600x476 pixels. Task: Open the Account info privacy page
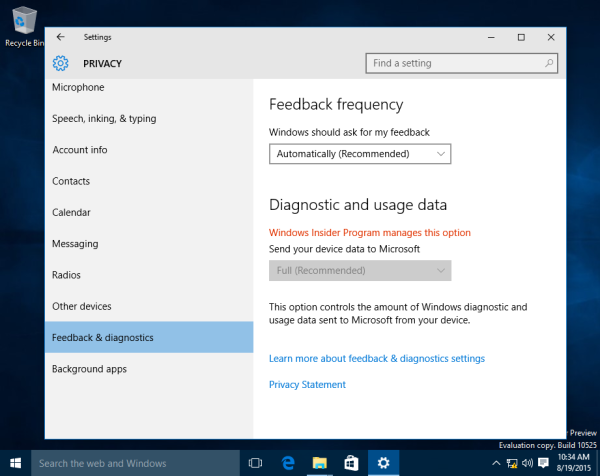pyautogui.click(x=149, y=150)
